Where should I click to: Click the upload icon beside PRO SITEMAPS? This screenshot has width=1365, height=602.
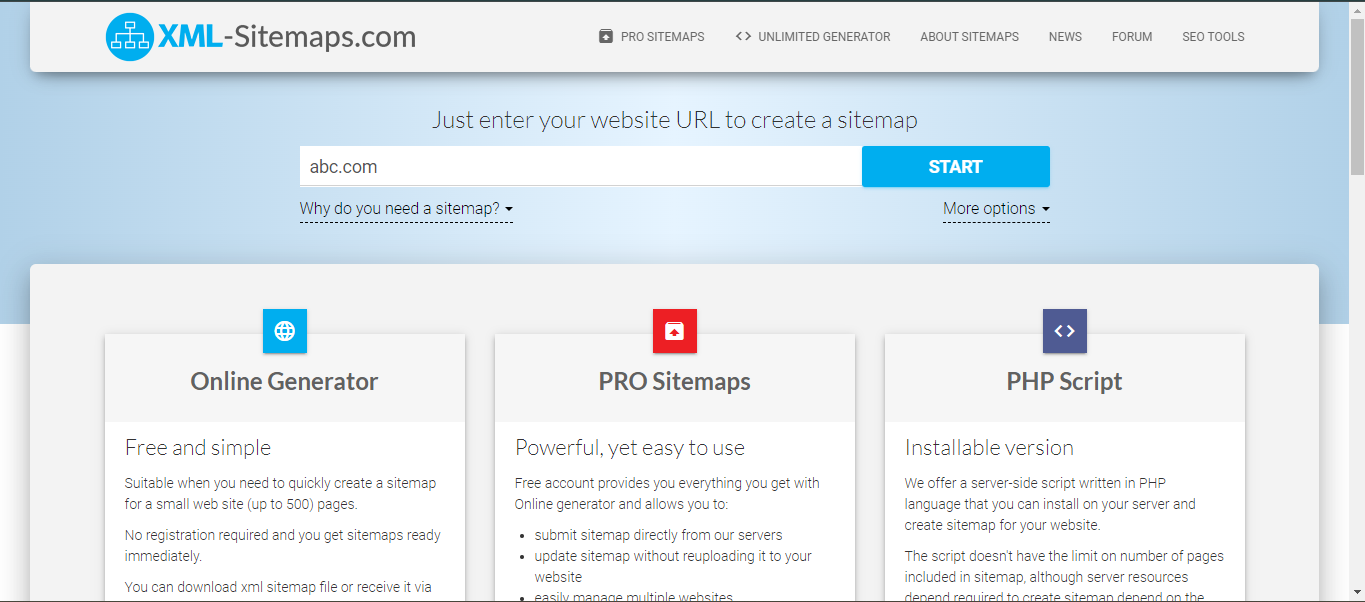[x=605, y=36]
